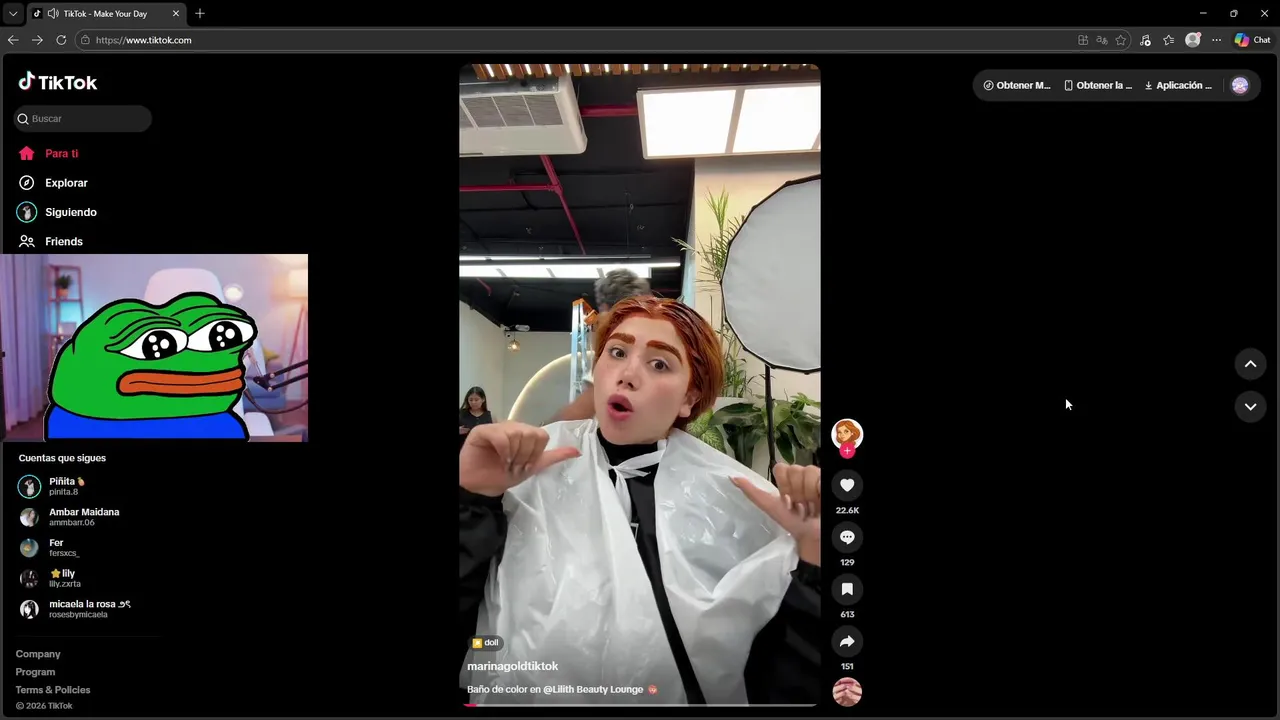Open the tab list dropdown
This screenshot has width=1280, height=720.
(x=13, y=14)
